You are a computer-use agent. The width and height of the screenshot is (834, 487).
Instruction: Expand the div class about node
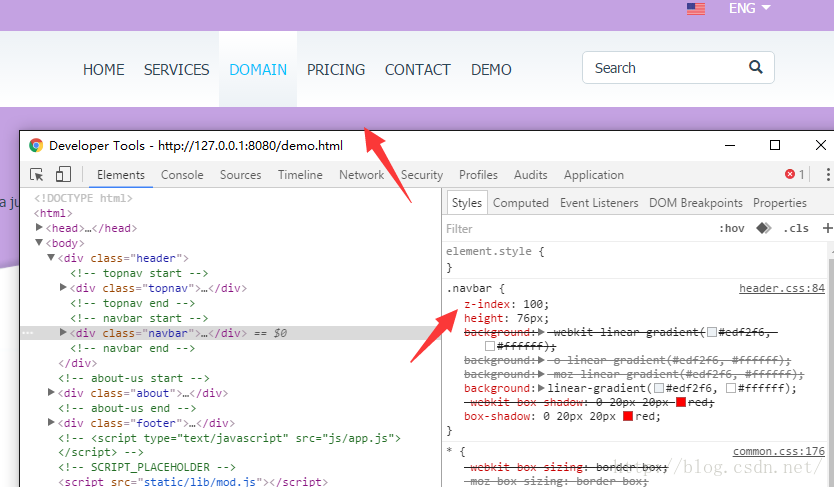(x=51, y=392)
